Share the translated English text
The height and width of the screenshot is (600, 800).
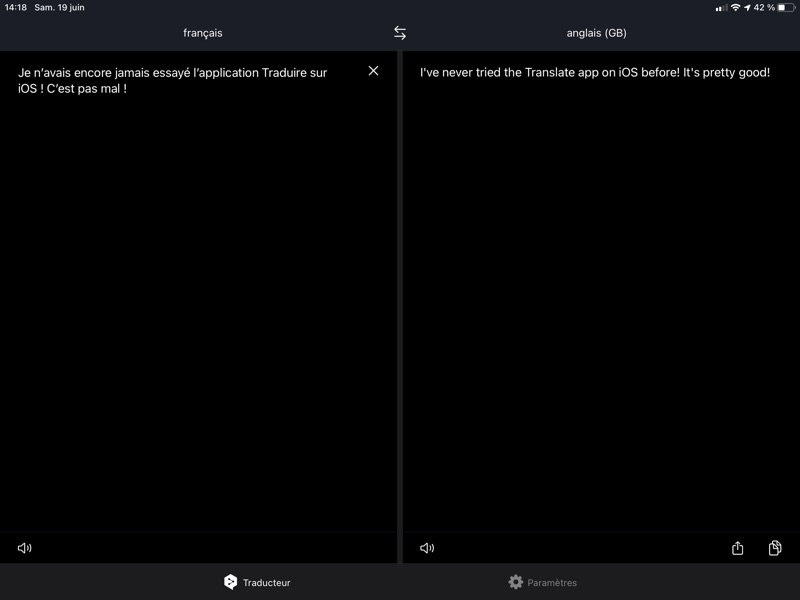738,548
